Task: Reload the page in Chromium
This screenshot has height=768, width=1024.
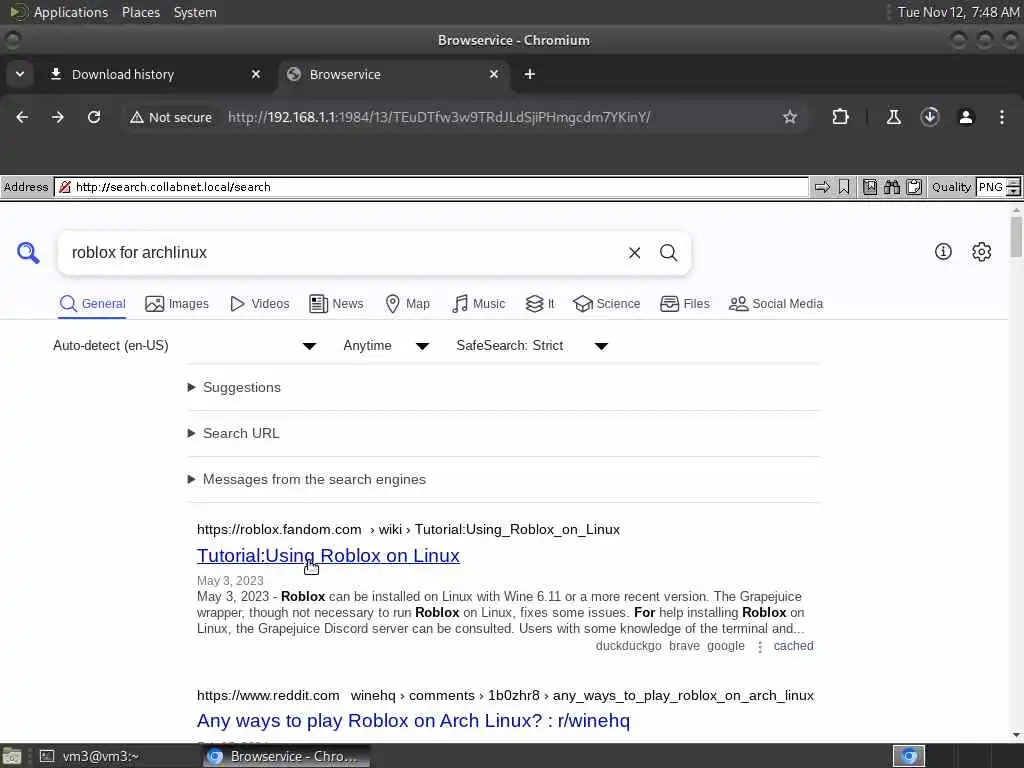Action: [x=94, y=117]
